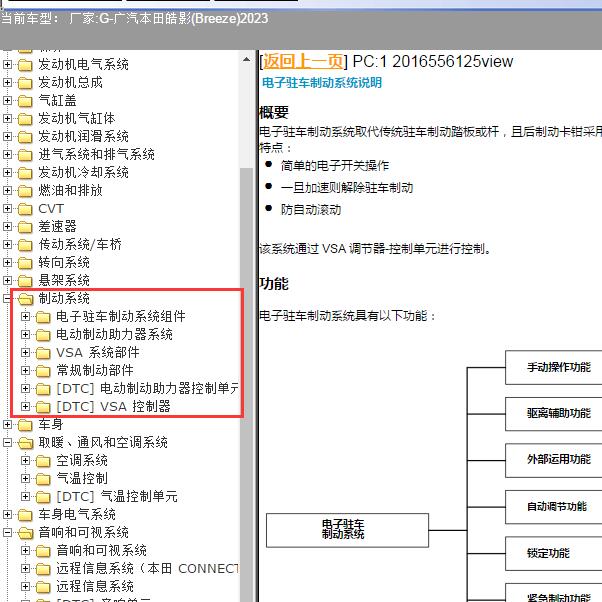Click the 发动机冷却系统 folder icon

25,173
